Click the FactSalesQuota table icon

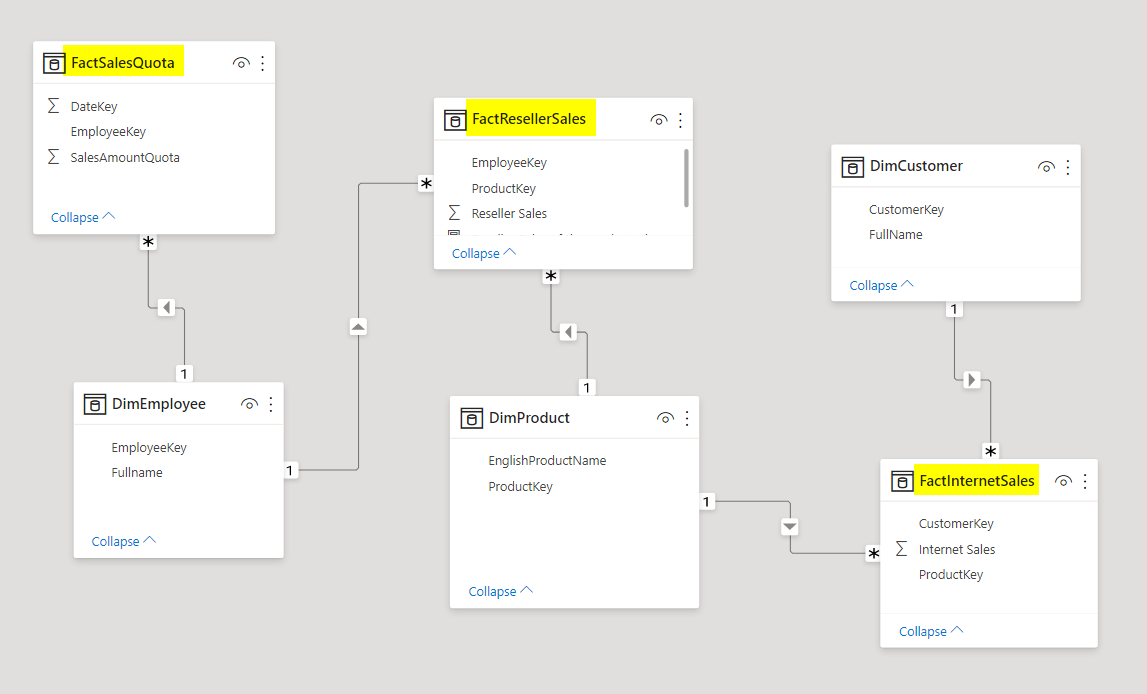54,63
